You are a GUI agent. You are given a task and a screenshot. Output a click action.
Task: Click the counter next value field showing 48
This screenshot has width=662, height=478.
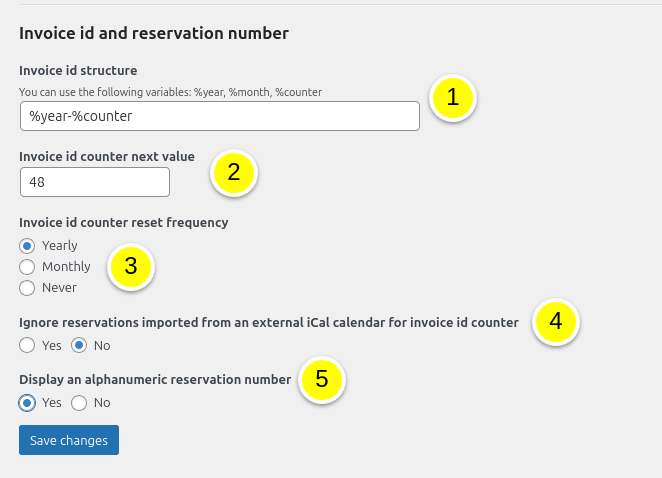tap(94, 182)
